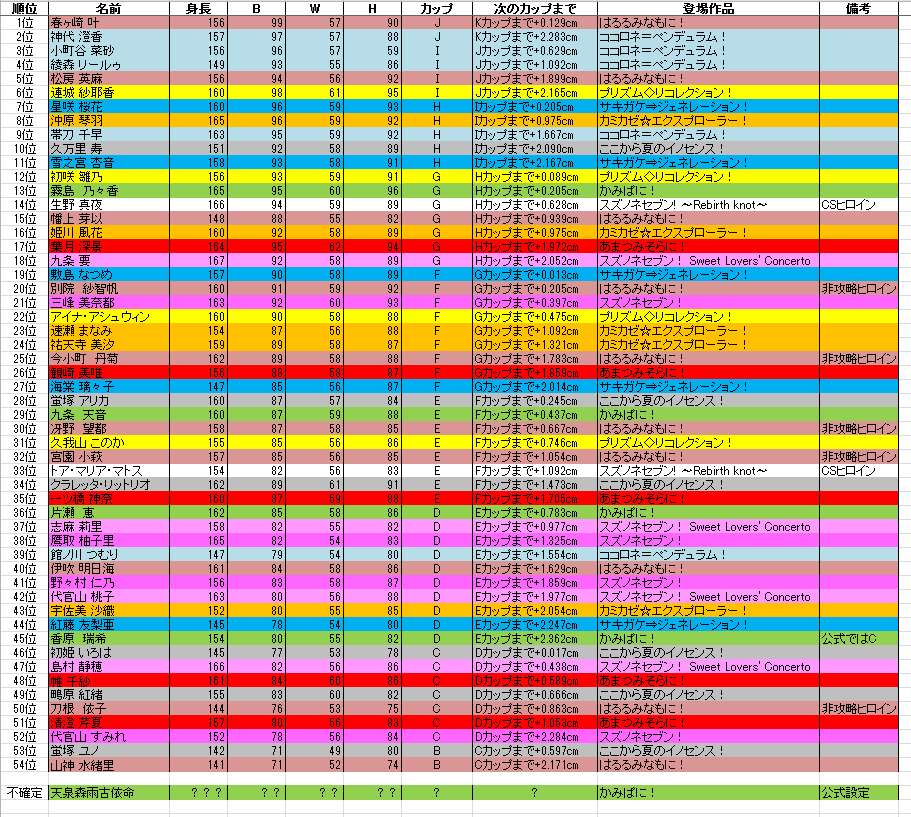Select the name cell 久我山 このか
The image size is (911, 817).
109,443
